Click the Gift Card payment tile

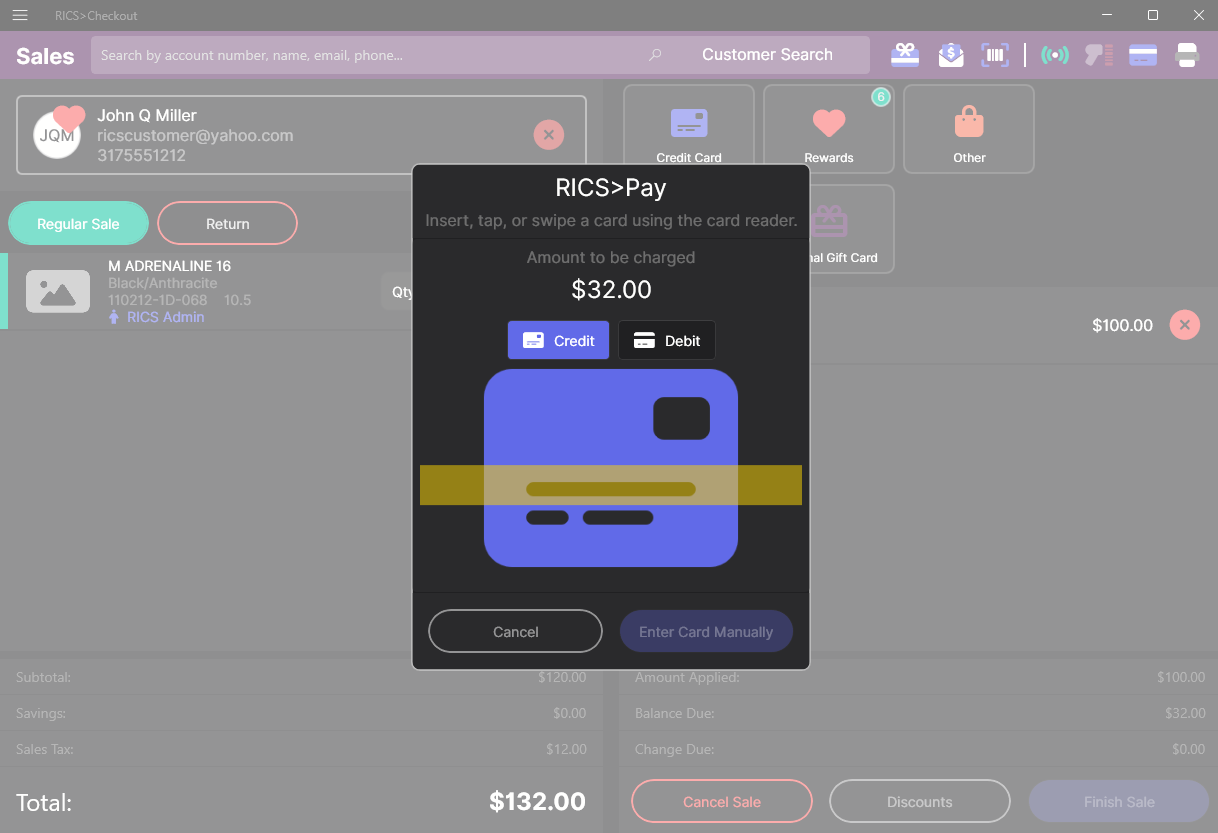[x=850, y=229]
